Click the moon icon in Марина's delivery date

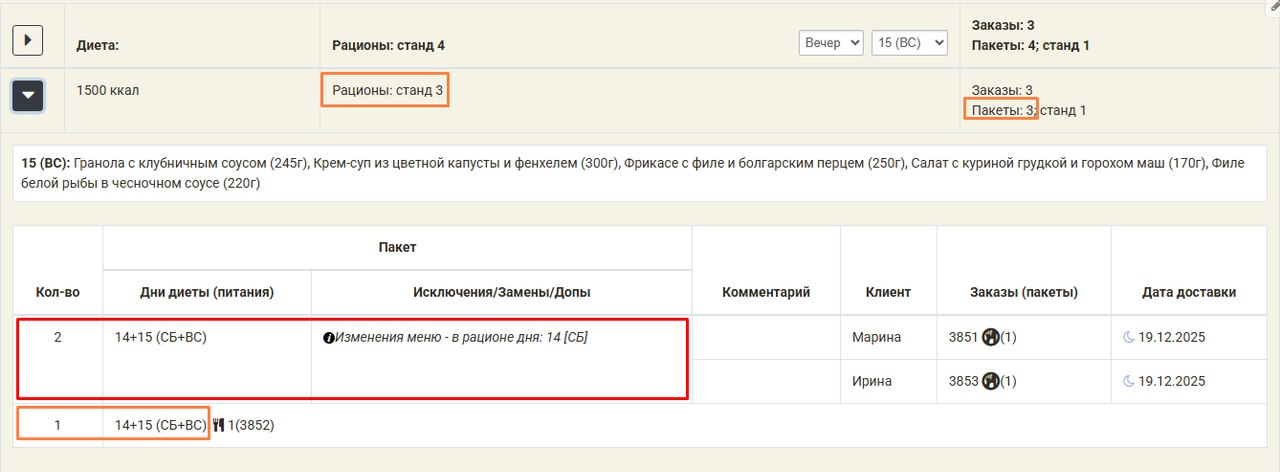(x=1129, y=338)
